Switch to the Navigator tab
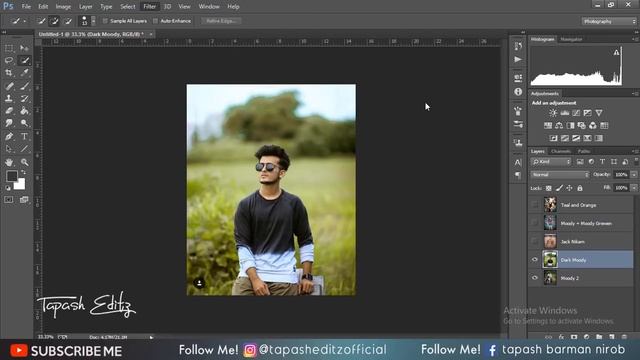The width and height of the screenshot is (640, 360). (571, 39)
